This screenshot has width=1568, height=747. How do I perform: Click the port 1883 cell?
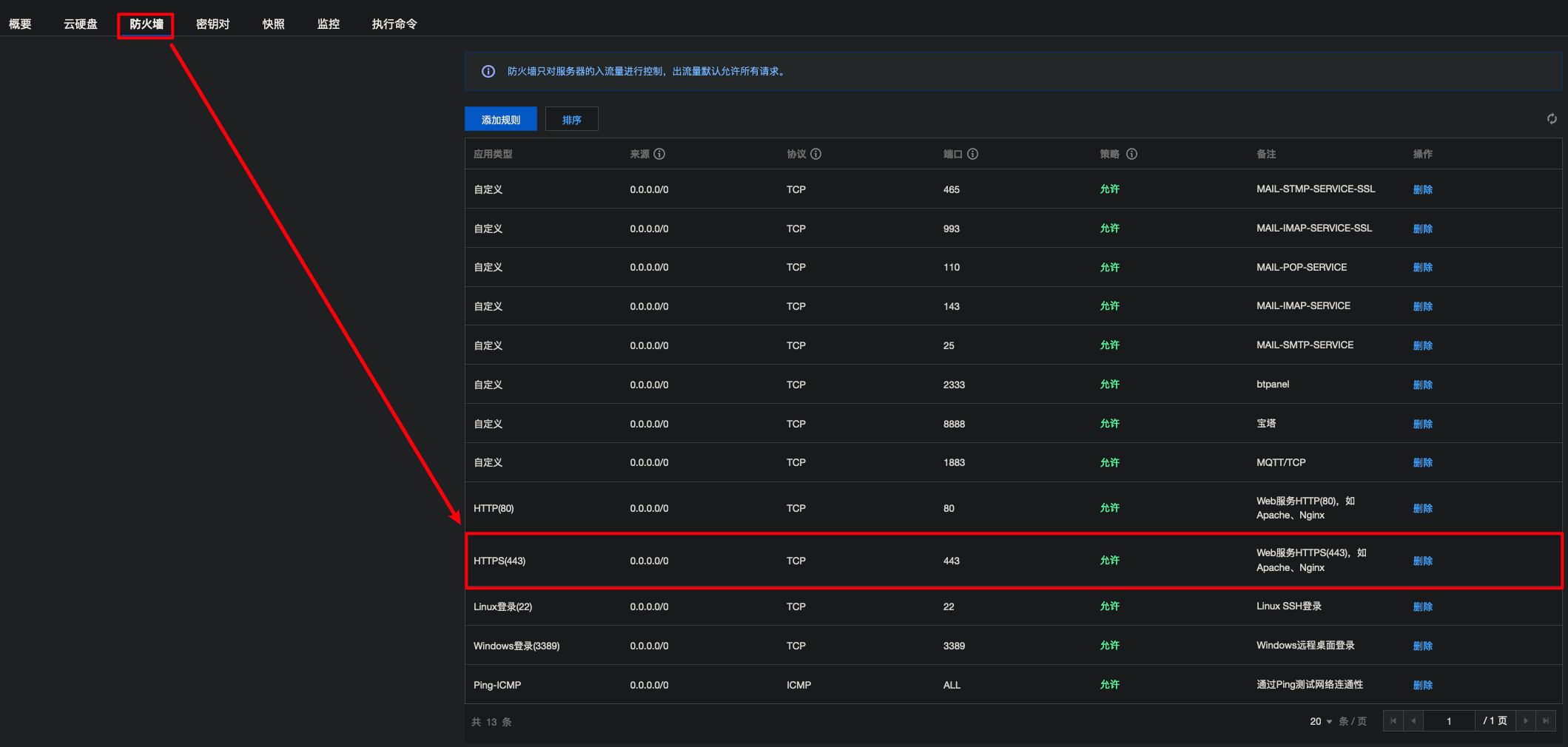[954, 463]
